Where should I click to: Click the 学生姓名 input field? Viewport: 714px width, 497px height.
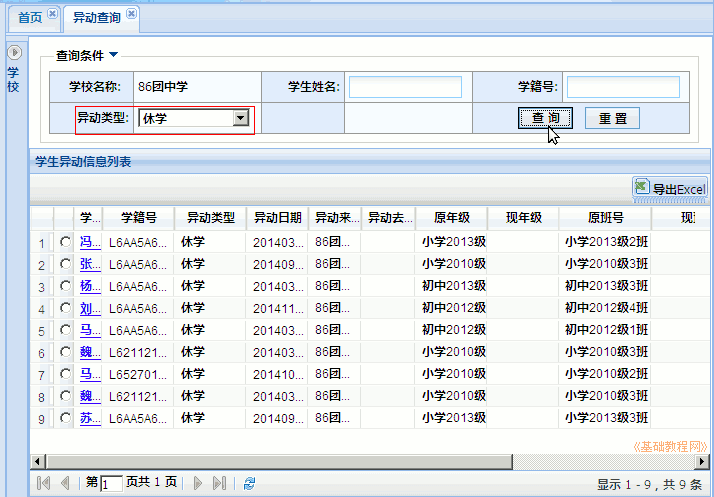(405, 87)
